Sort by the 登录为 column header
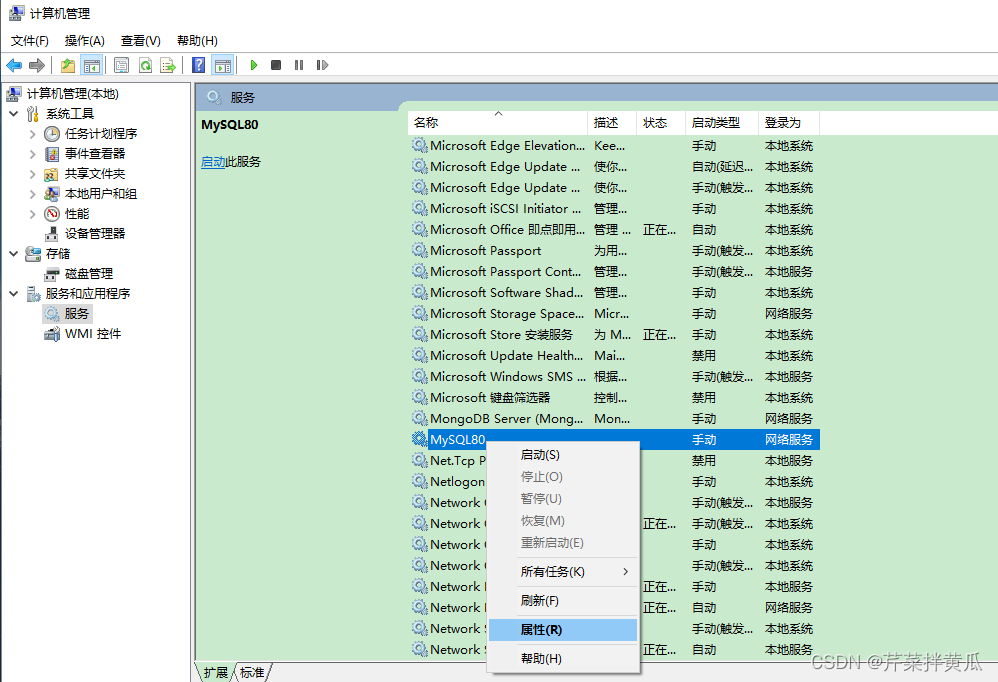The image size is (998, 682). (x=789, y=122)
